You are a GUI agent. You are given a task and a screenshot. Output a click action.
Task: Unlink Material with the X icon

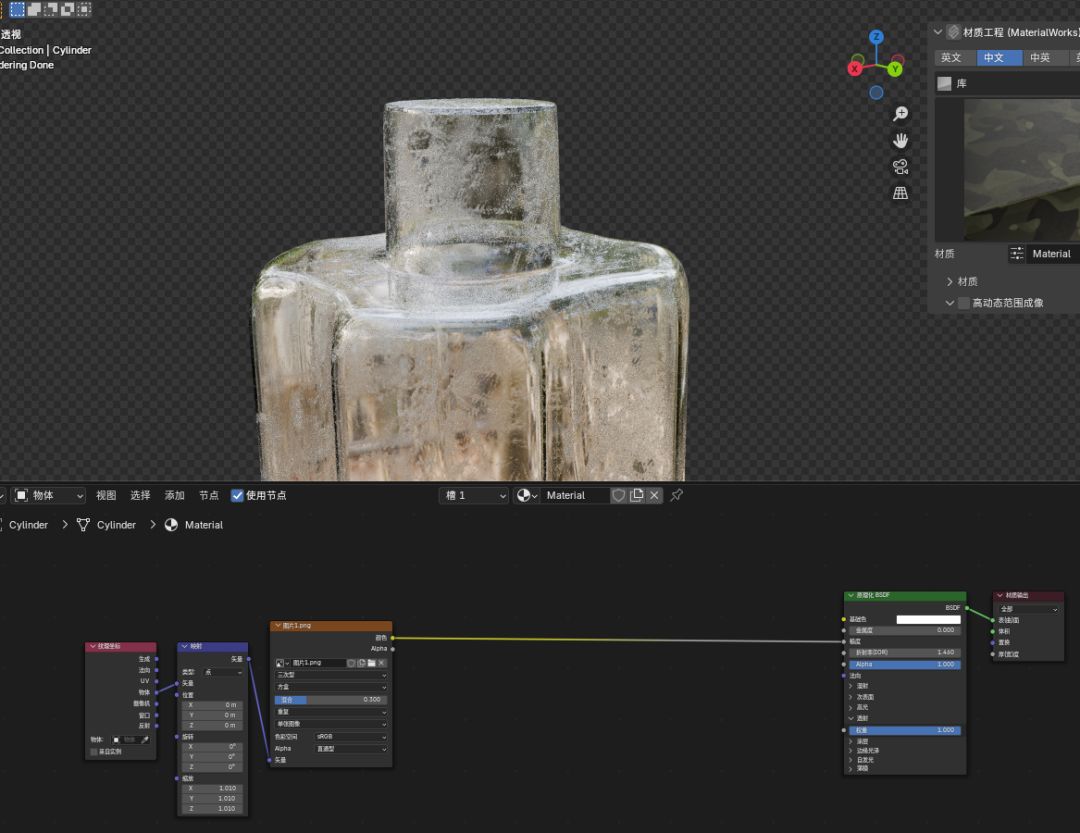click(x=654, y=495)
